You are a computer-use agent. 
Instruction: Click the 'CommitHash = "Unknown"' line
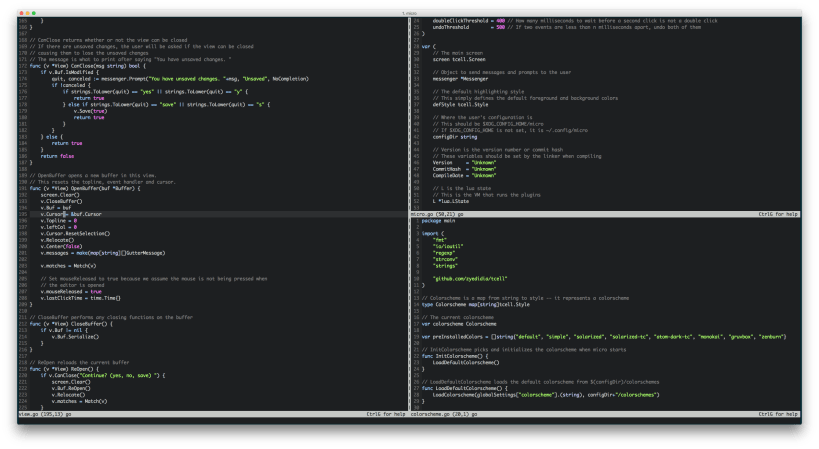pos(464,169)
